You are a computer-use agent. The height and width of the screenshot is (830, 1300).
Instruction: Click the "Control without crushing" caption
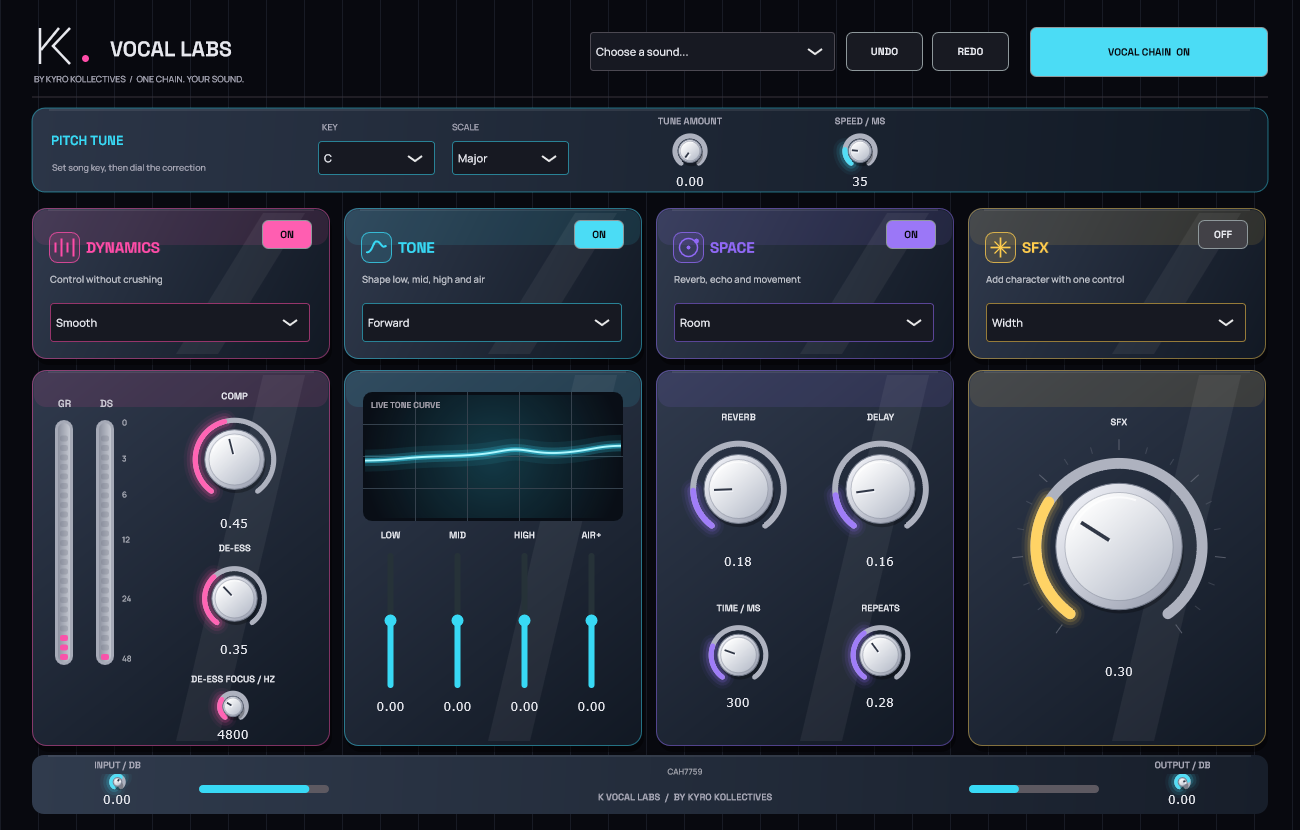(x=106, y=280)
